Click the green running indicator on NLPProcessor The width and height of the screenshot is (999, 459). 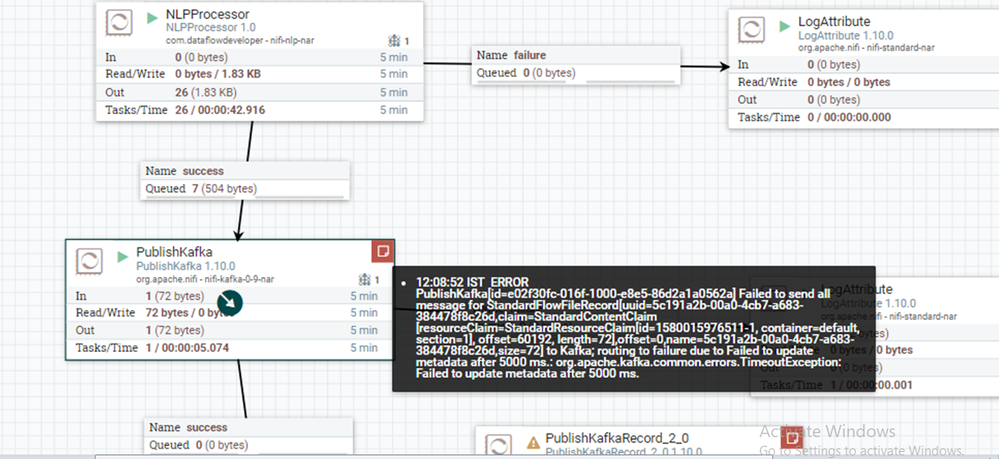[x=152, y=18]
